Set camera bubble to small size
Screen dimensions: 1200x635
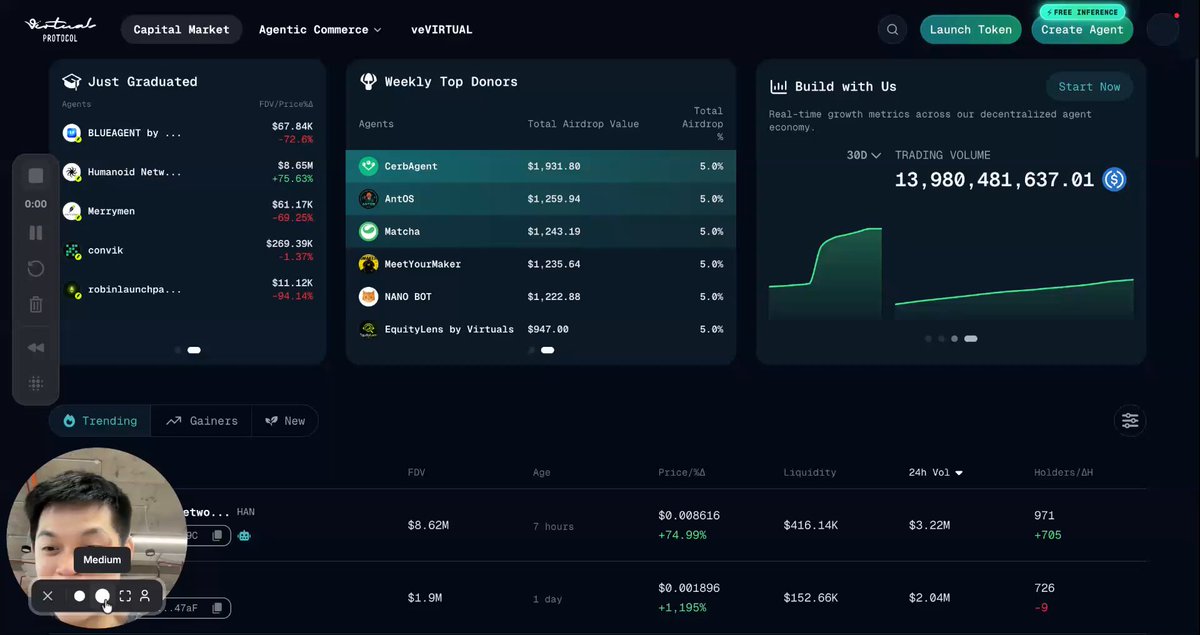(80, 596)
